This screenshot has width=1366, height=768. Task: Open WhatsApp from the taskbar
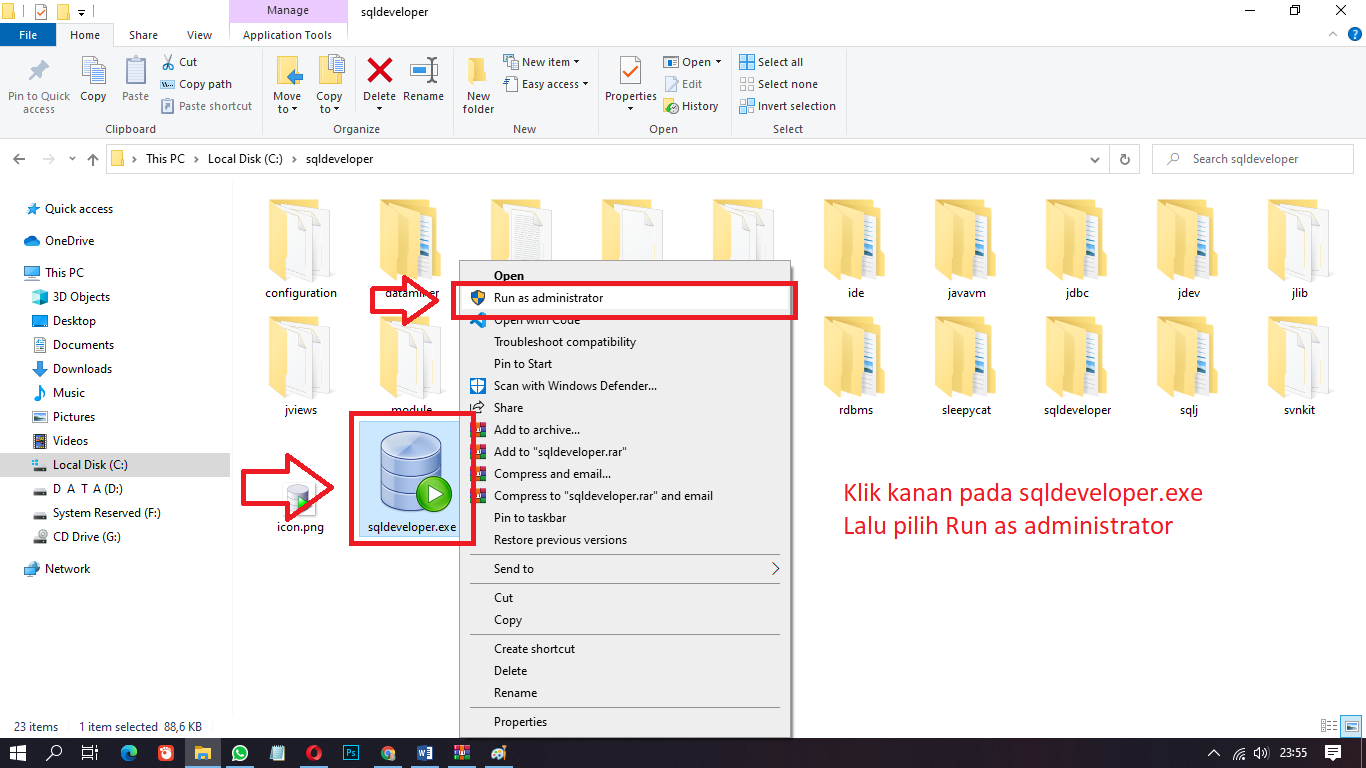click(240, 753)
